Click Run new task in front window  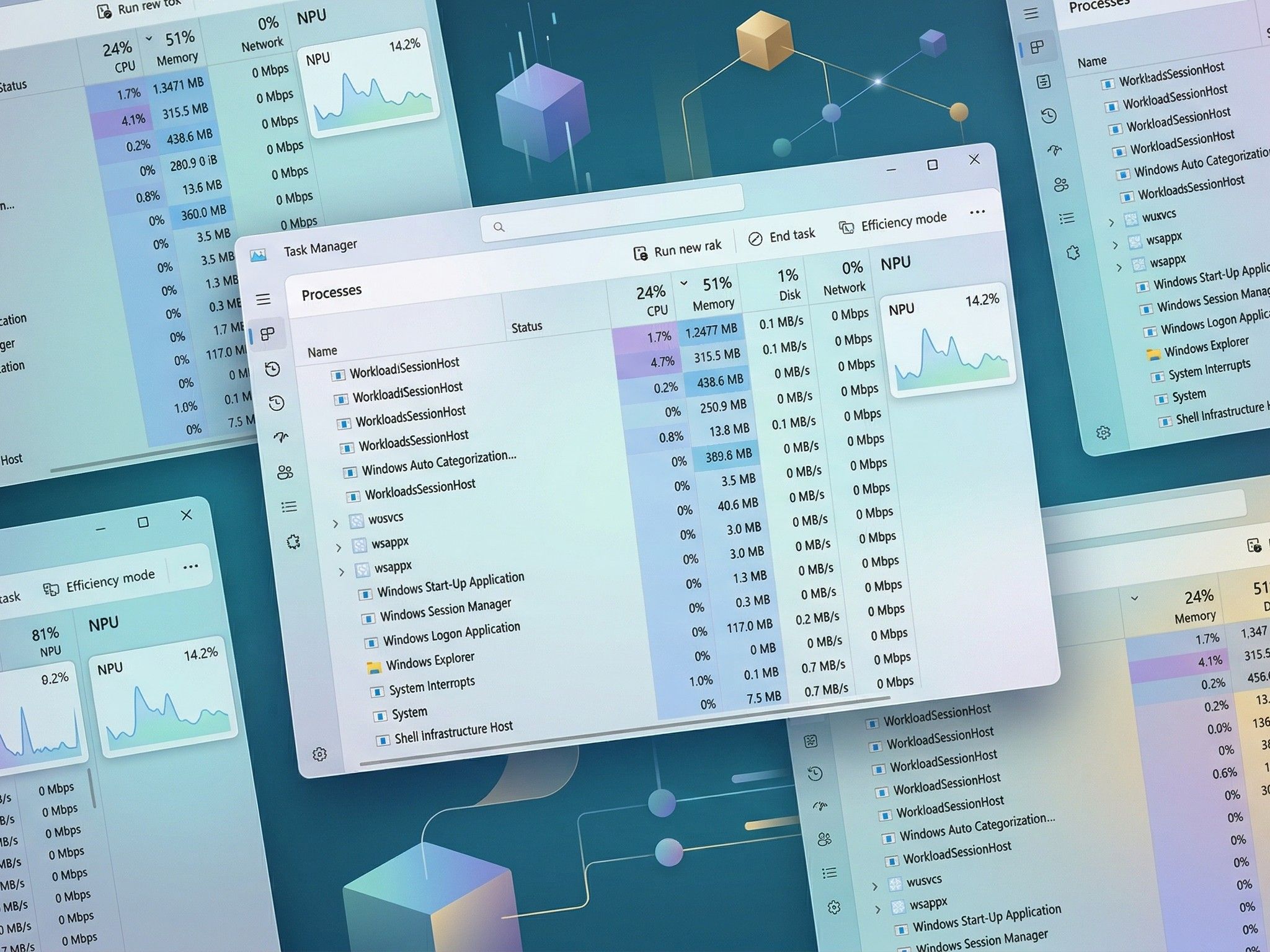click(x=677, y=250)
